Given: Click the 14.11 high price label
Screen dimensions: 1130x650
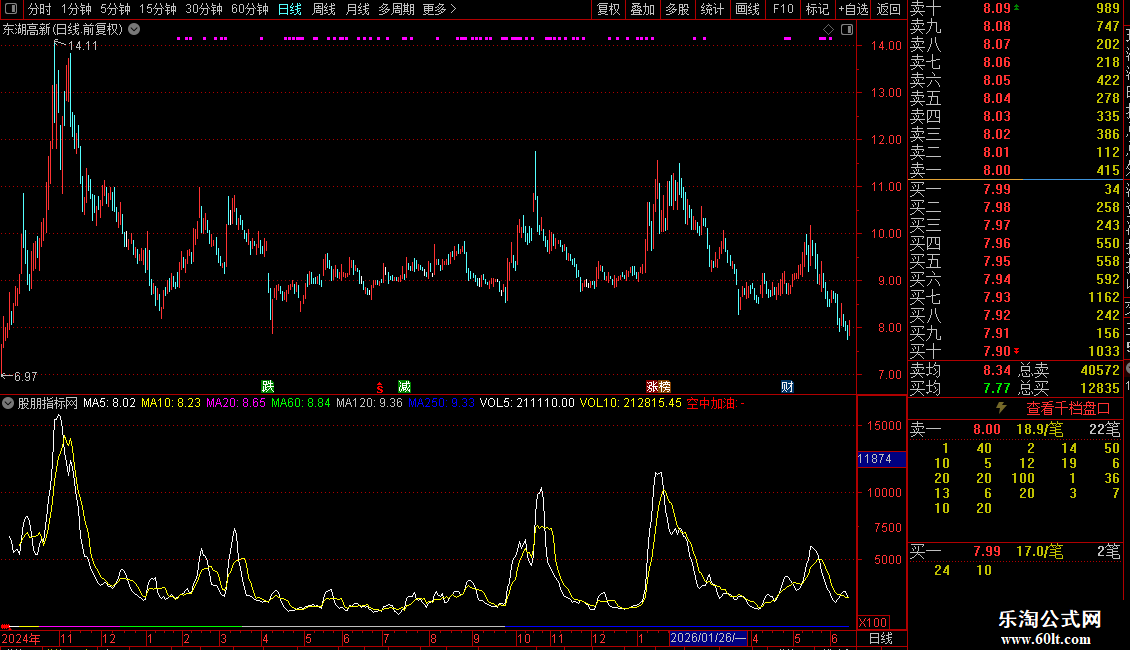Looking at the screenshot, I should pos(83,45).
